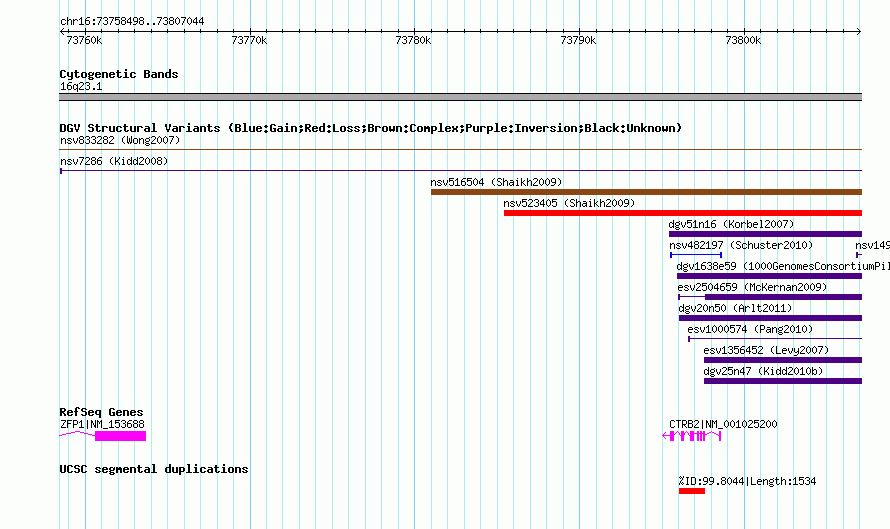Click the 73790k ruler tick label
Viewport: 890px width, 529px height.
click(x=578, y=40)
